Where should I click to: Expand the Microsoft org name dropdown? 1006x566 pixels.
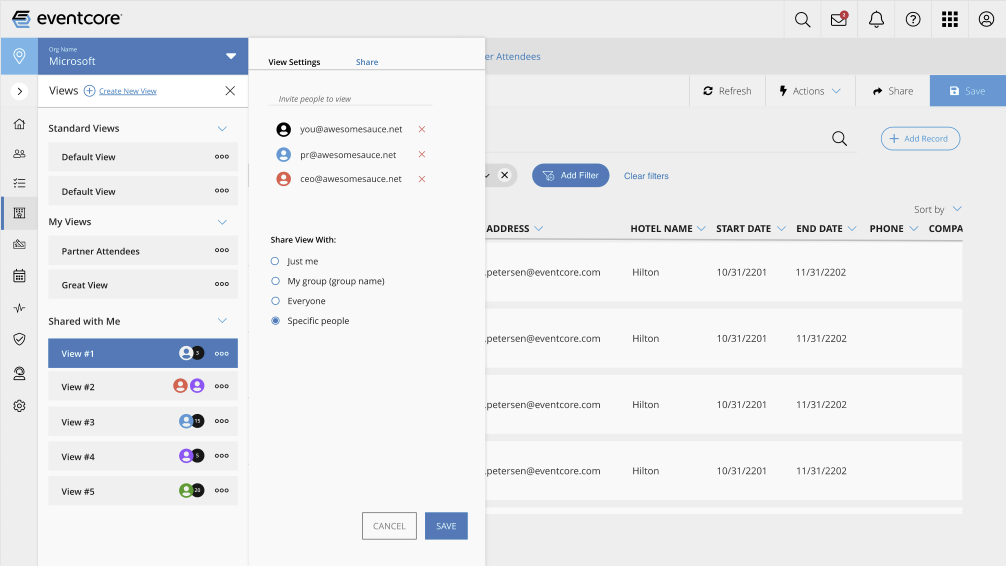pos(231,56)
